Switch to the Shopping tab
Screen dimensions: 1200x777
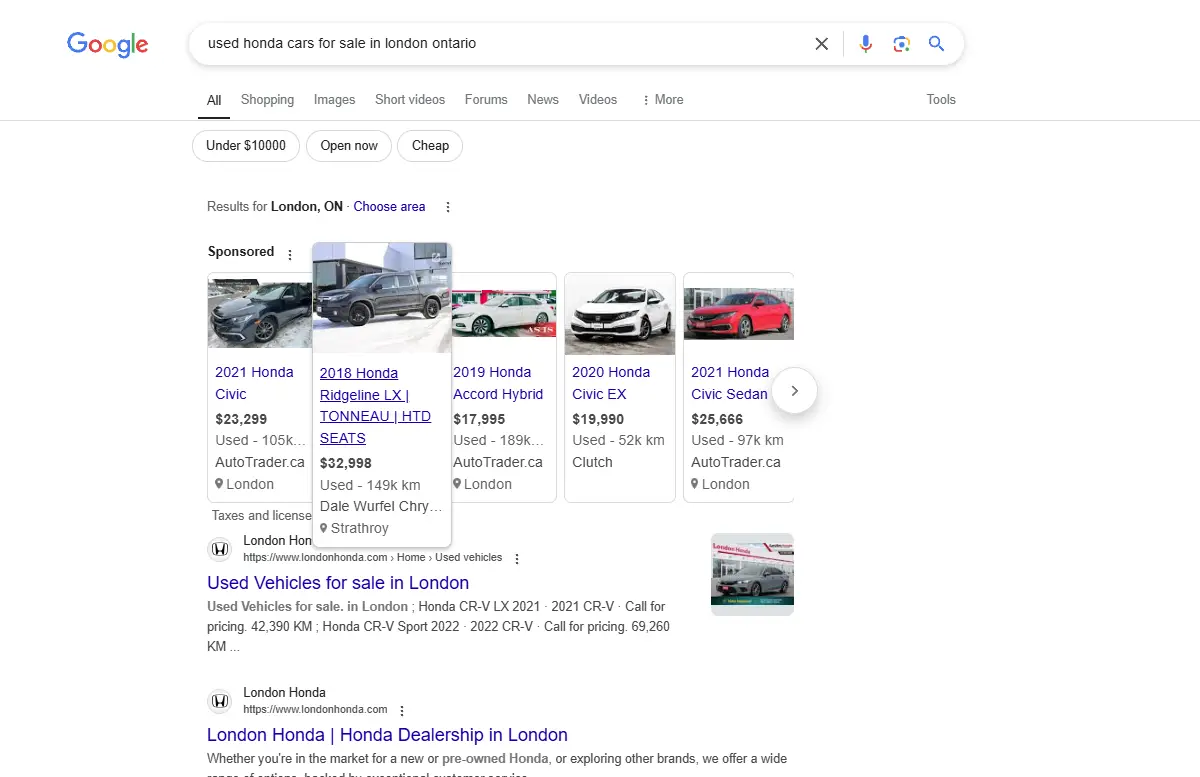tap(267, 100)
